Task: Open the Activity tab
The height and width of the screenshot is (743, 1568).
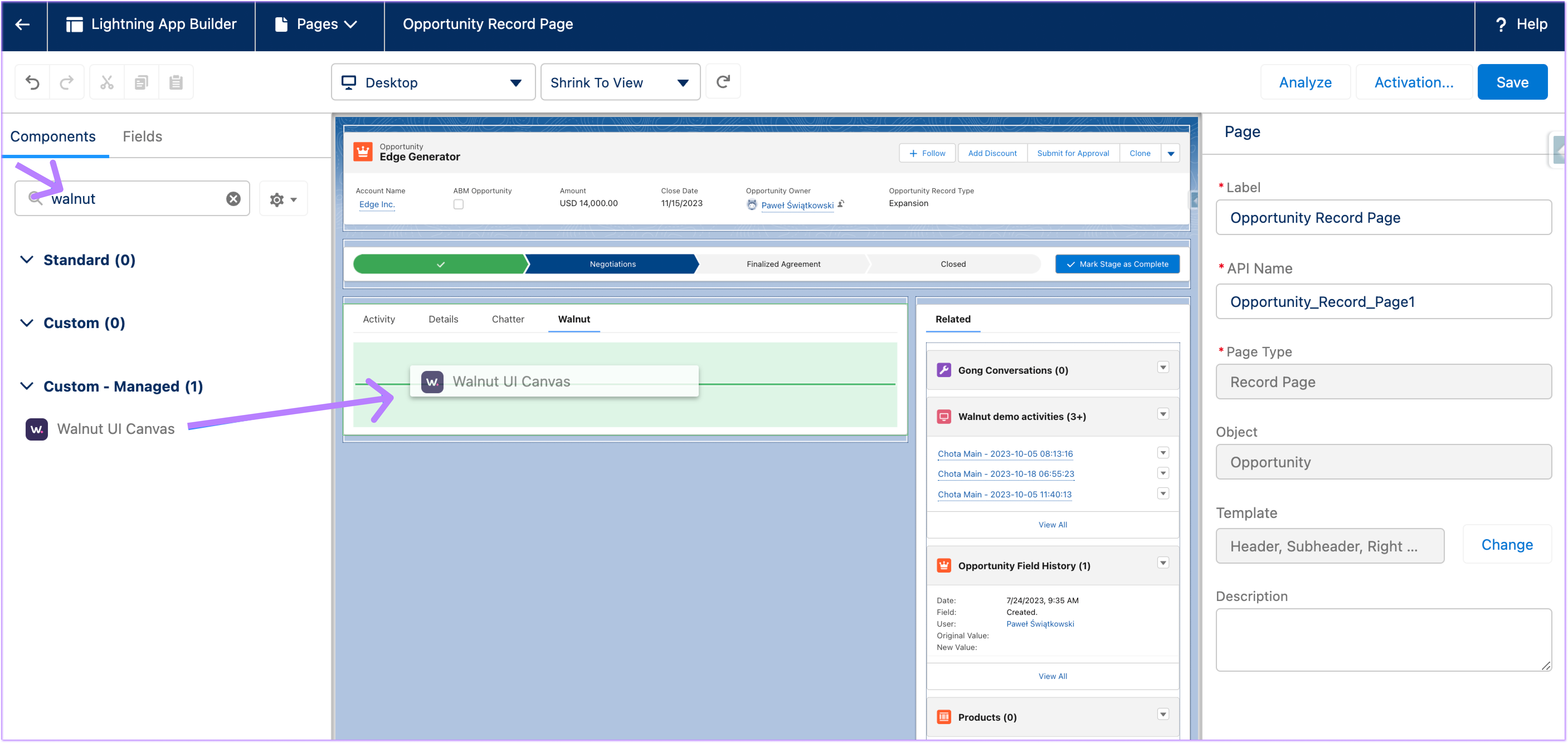Action: point(379,319)
